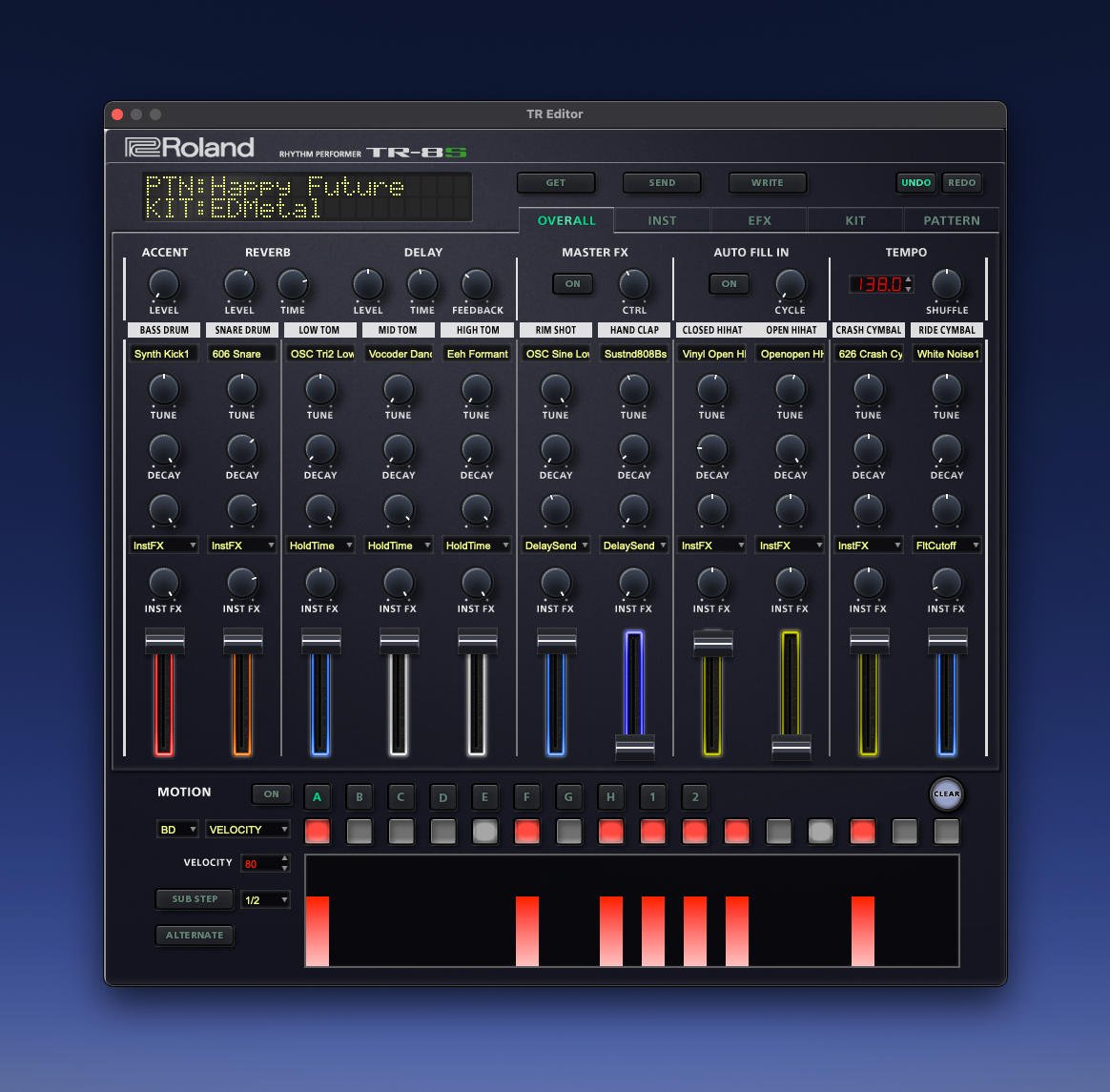Open the PATTERN tab
Viewport: 1110px width, 1092px height.
pos(951,220)
